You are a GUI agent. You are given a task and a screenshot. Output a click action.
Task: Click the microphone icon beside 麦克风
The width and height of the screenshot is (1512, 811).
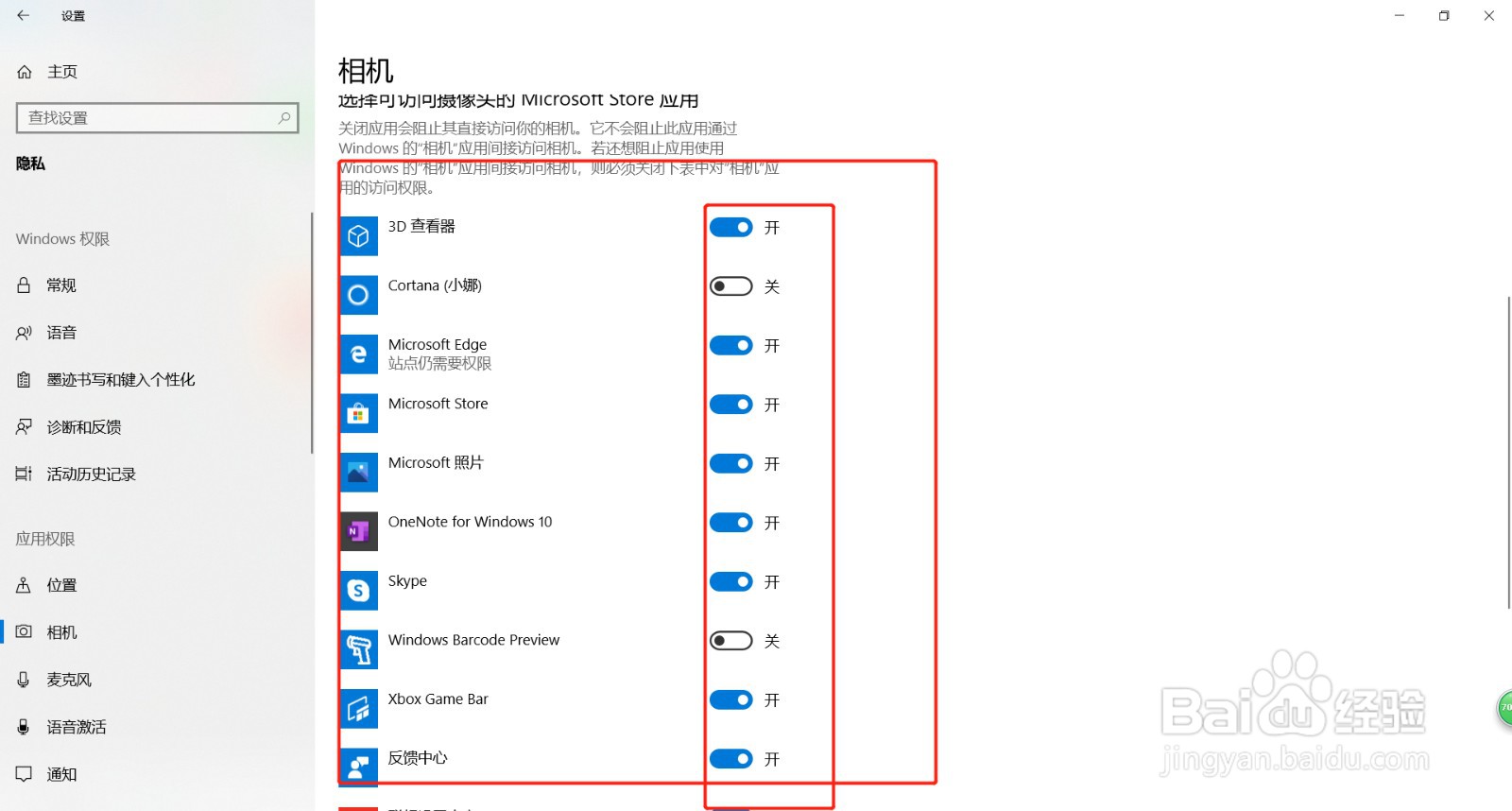point(24,680)
